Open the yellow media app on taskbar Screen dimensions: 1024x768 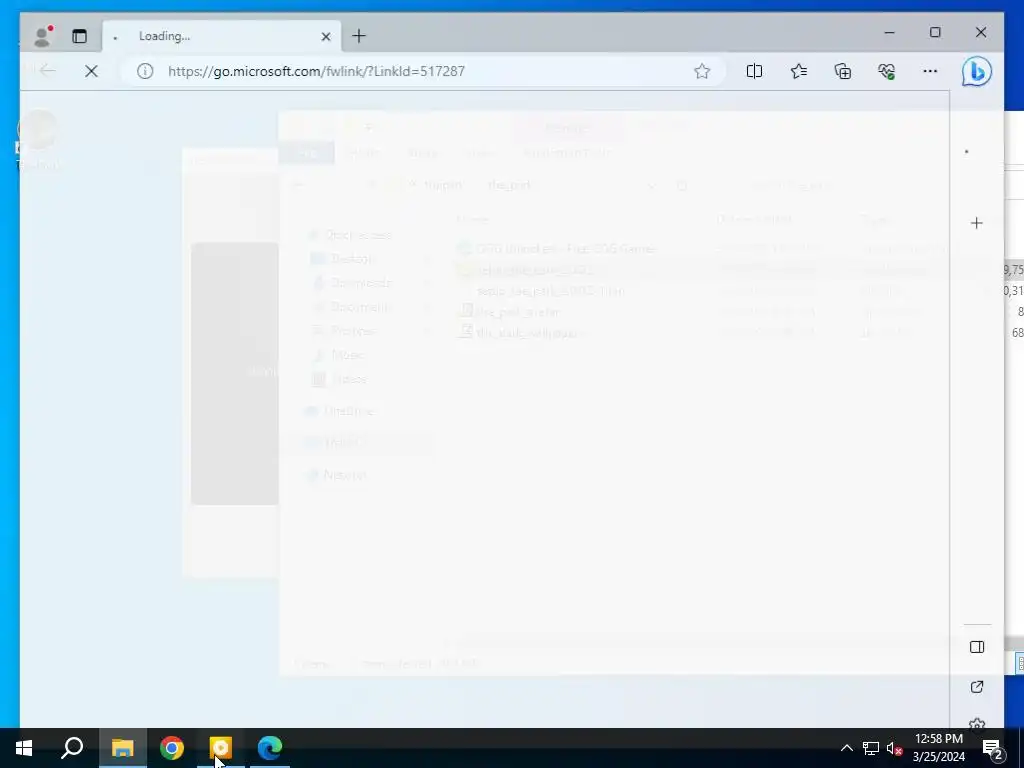(x=221, y=748)
